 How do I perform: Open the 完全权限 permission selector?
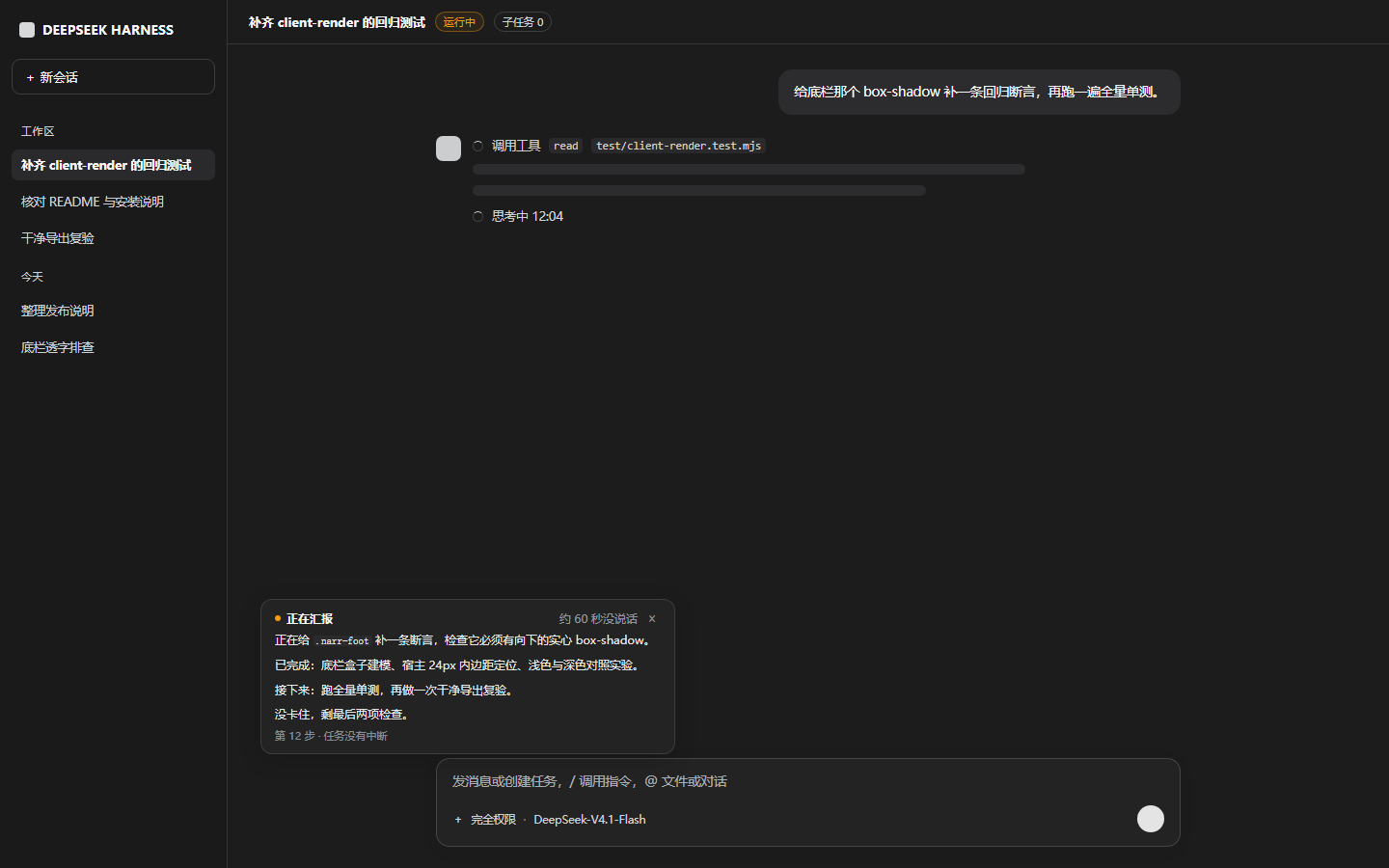[x=493, y=820]
